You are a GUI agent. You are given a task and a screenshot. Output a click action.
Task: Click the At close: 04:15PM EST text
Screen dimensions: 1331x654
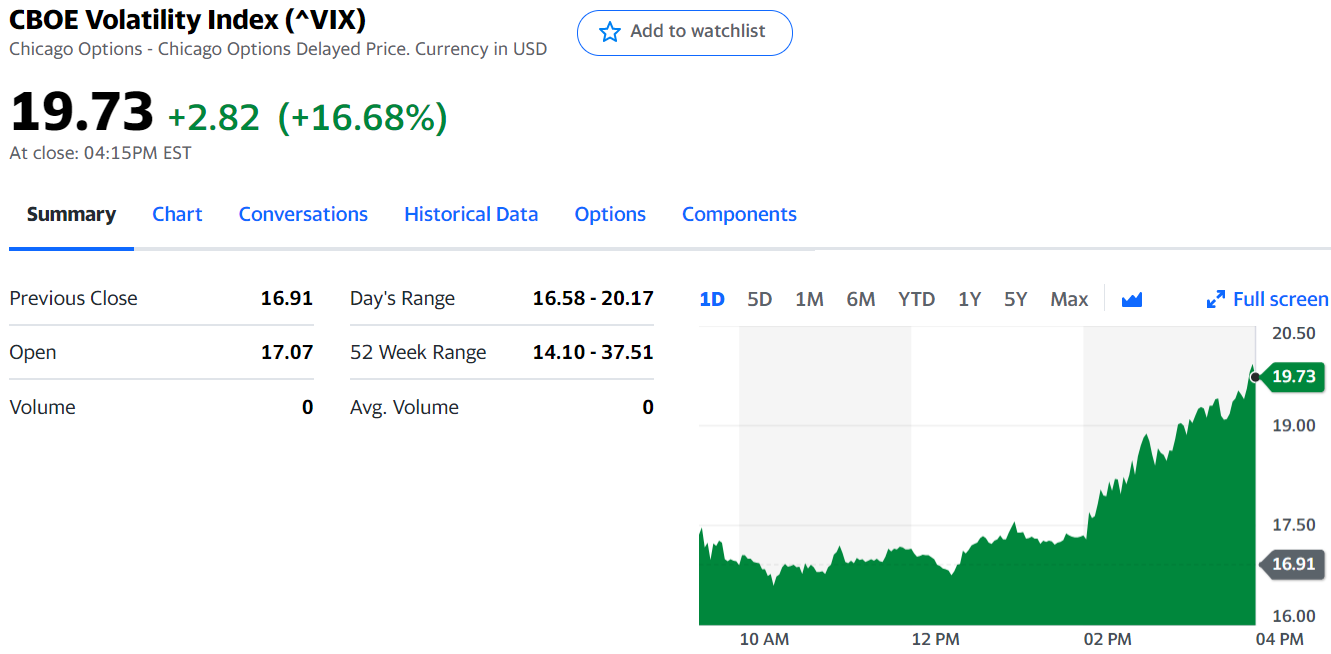click(100, 153)
